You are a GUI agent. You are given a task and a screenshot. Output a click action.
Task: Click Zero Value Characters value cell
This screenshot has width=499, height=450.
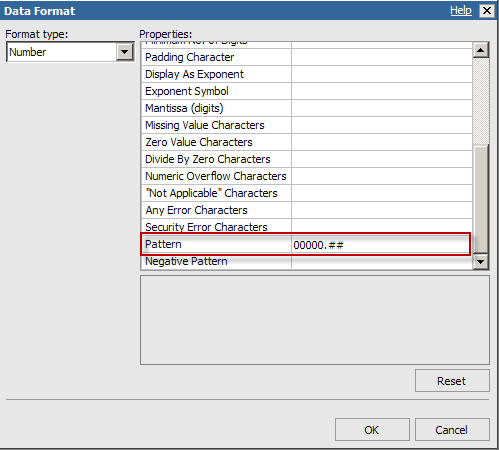click(382, 142)
